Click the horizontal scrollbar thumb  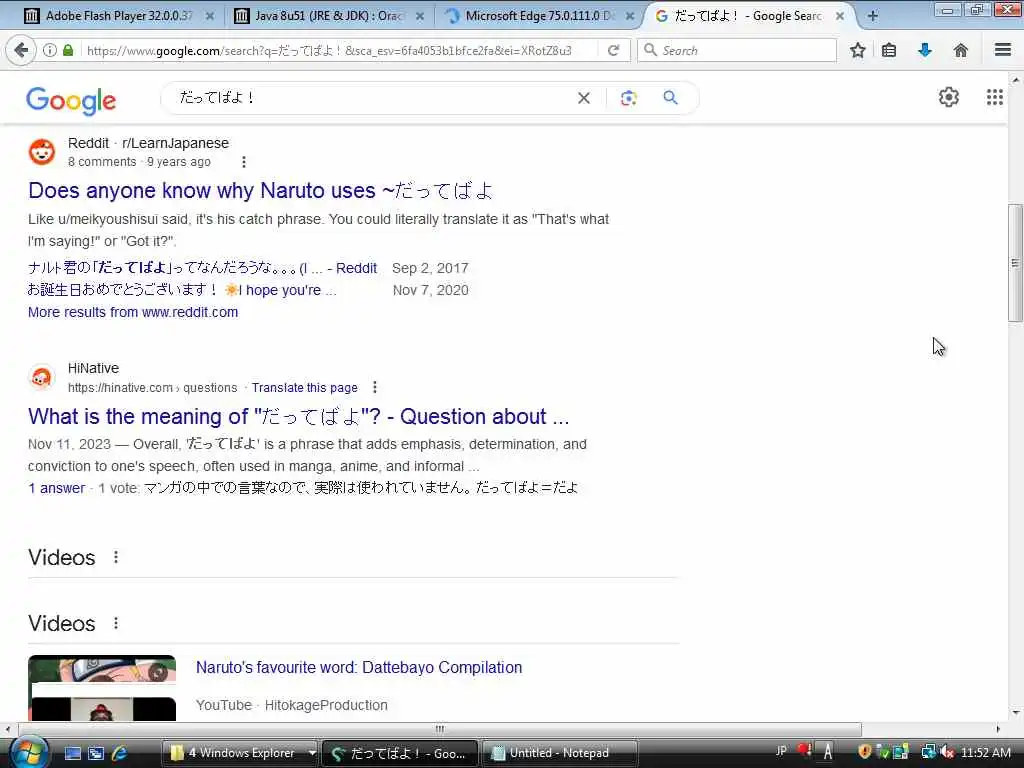tap(440, 729)
